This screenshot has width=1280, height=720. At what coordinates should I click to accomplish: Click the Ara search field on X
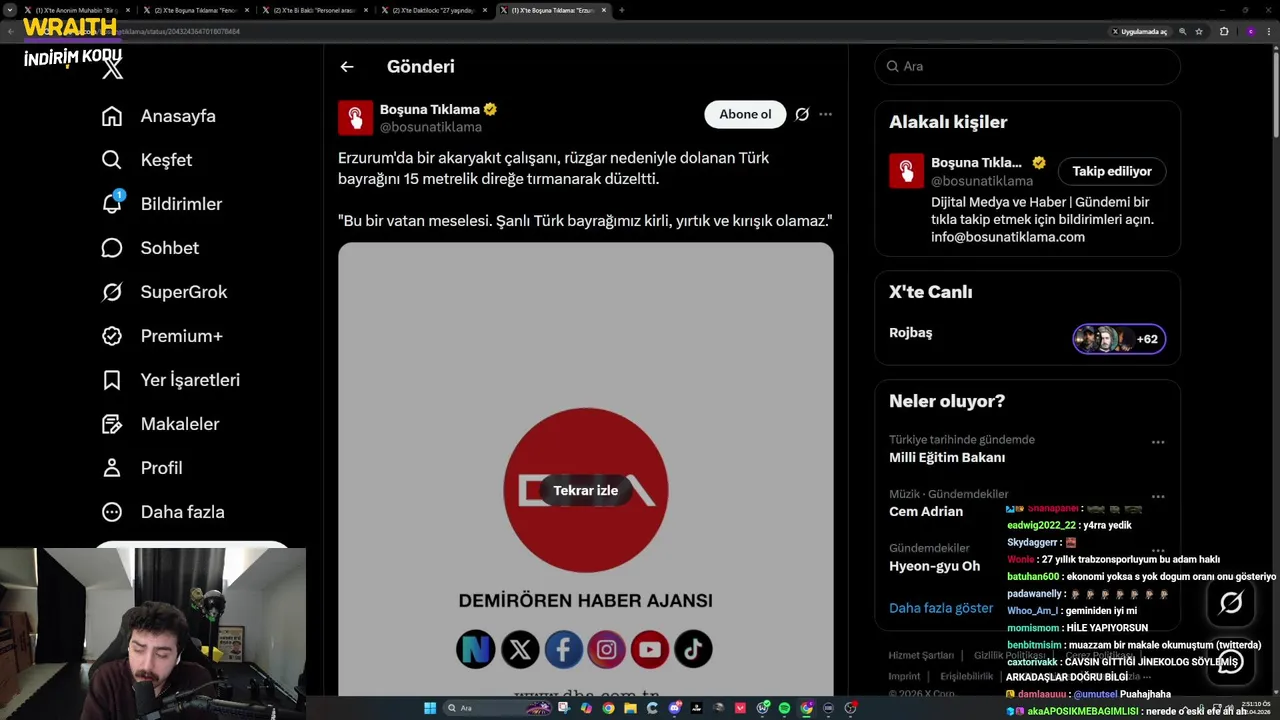(1028, 66)
